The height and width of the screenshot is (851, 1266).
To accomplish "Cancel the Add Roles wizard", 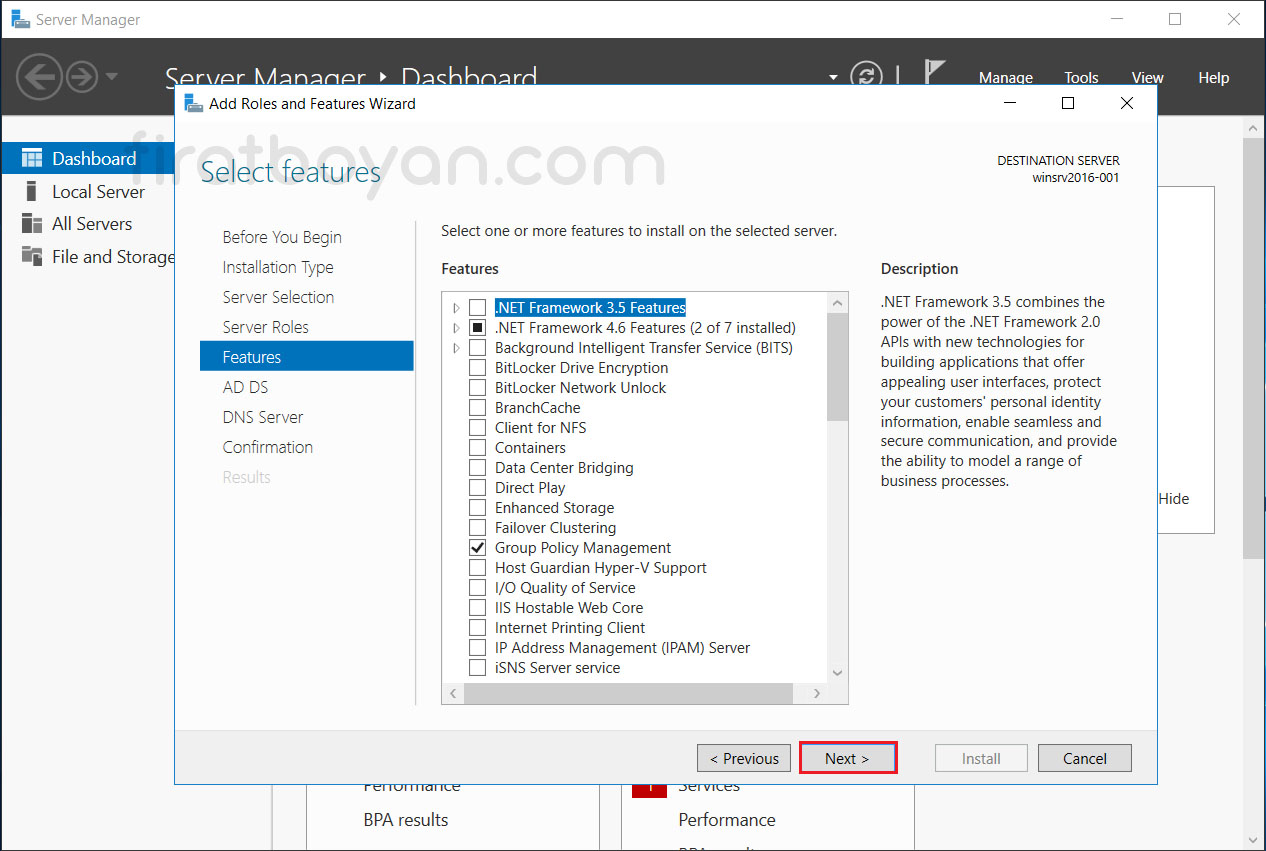I will pyautogui.click(x=1085, y=758).
